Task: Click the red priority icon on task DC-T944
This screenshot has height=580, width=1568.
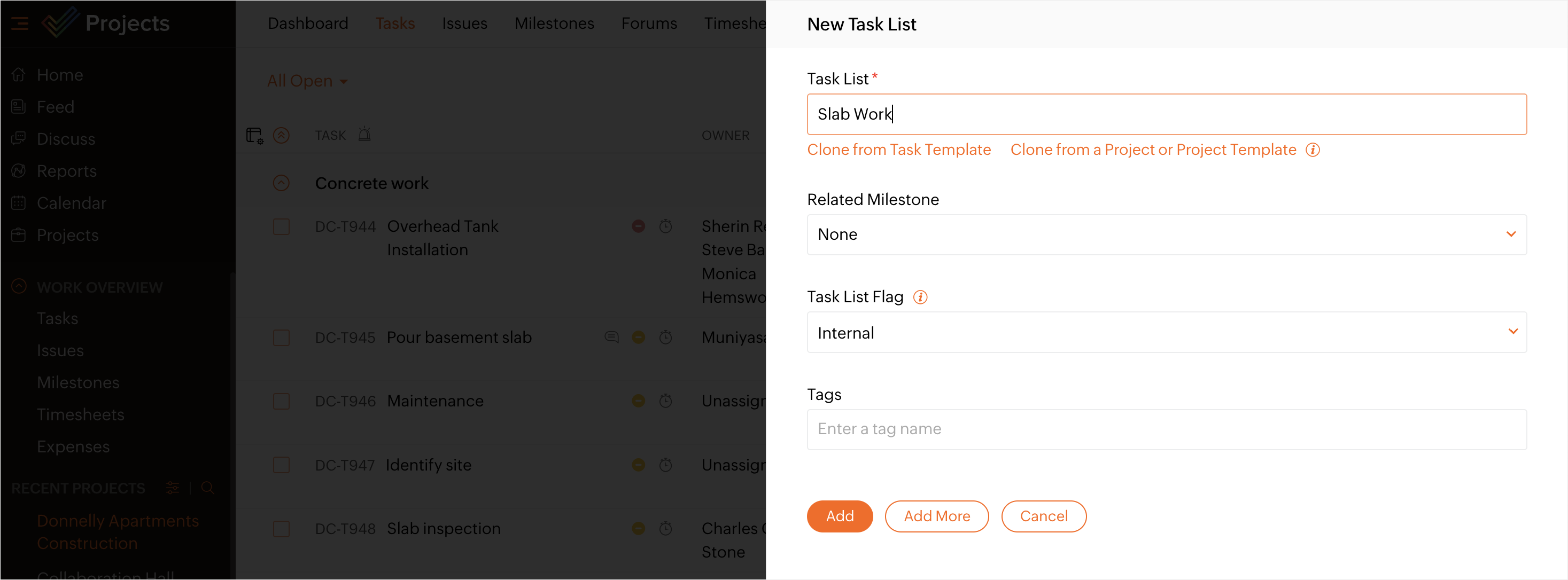Action: (x=638, y=226)
